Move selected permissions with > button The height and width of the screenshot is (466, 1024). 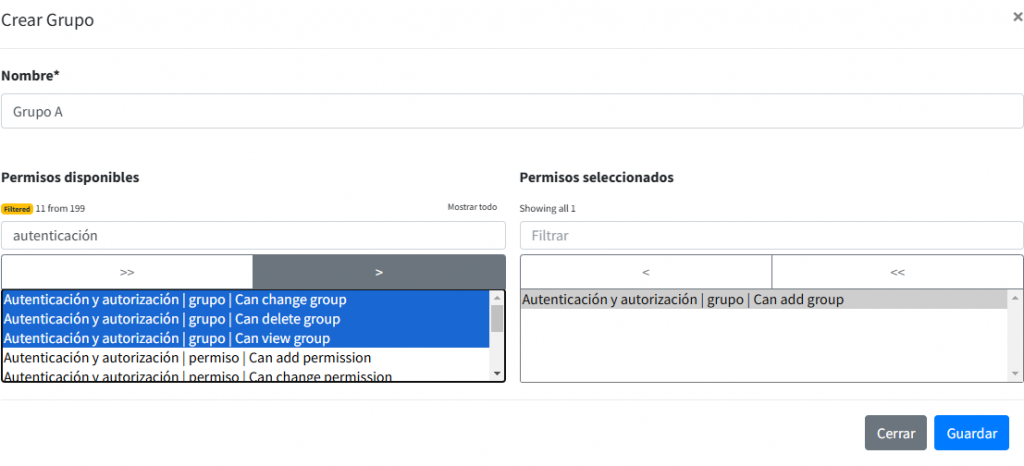click(x=379, y=272)
